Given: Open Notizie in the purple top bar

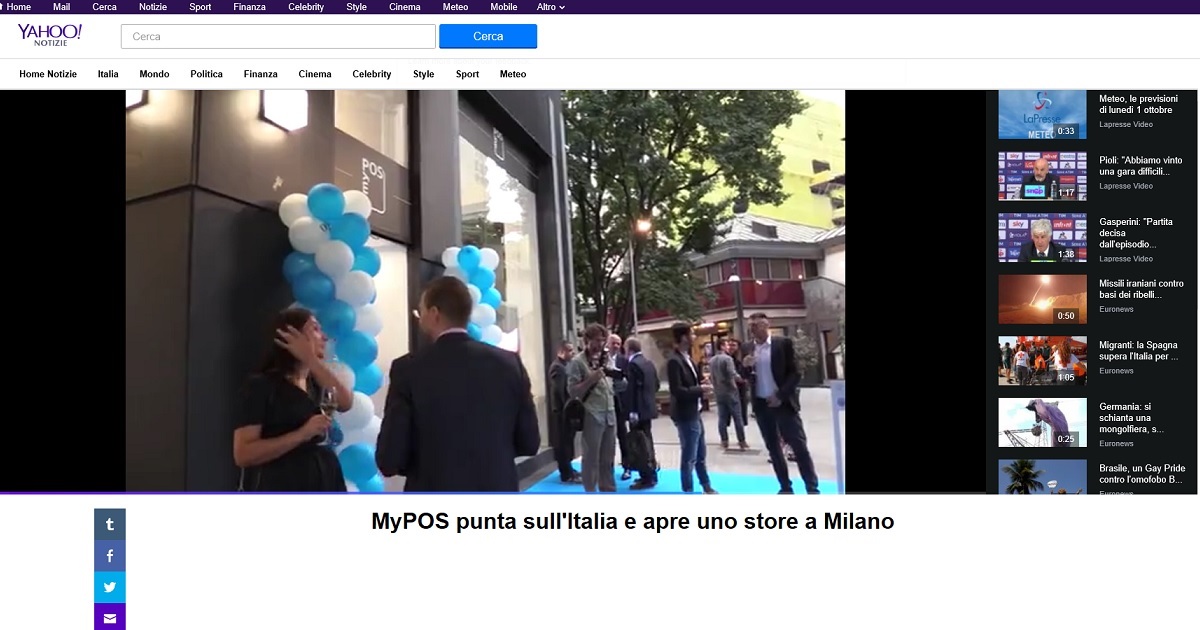Looking at the screenshot, I should click(153, 7).
